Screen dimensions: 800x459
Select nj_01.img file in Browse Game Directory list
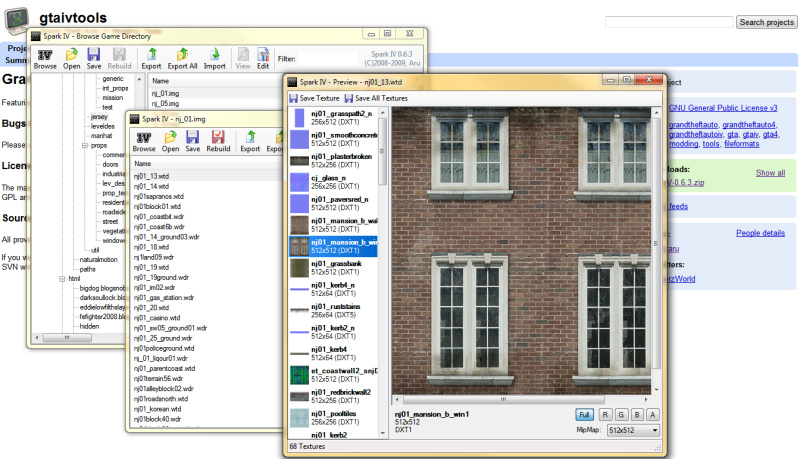[165, 93]
